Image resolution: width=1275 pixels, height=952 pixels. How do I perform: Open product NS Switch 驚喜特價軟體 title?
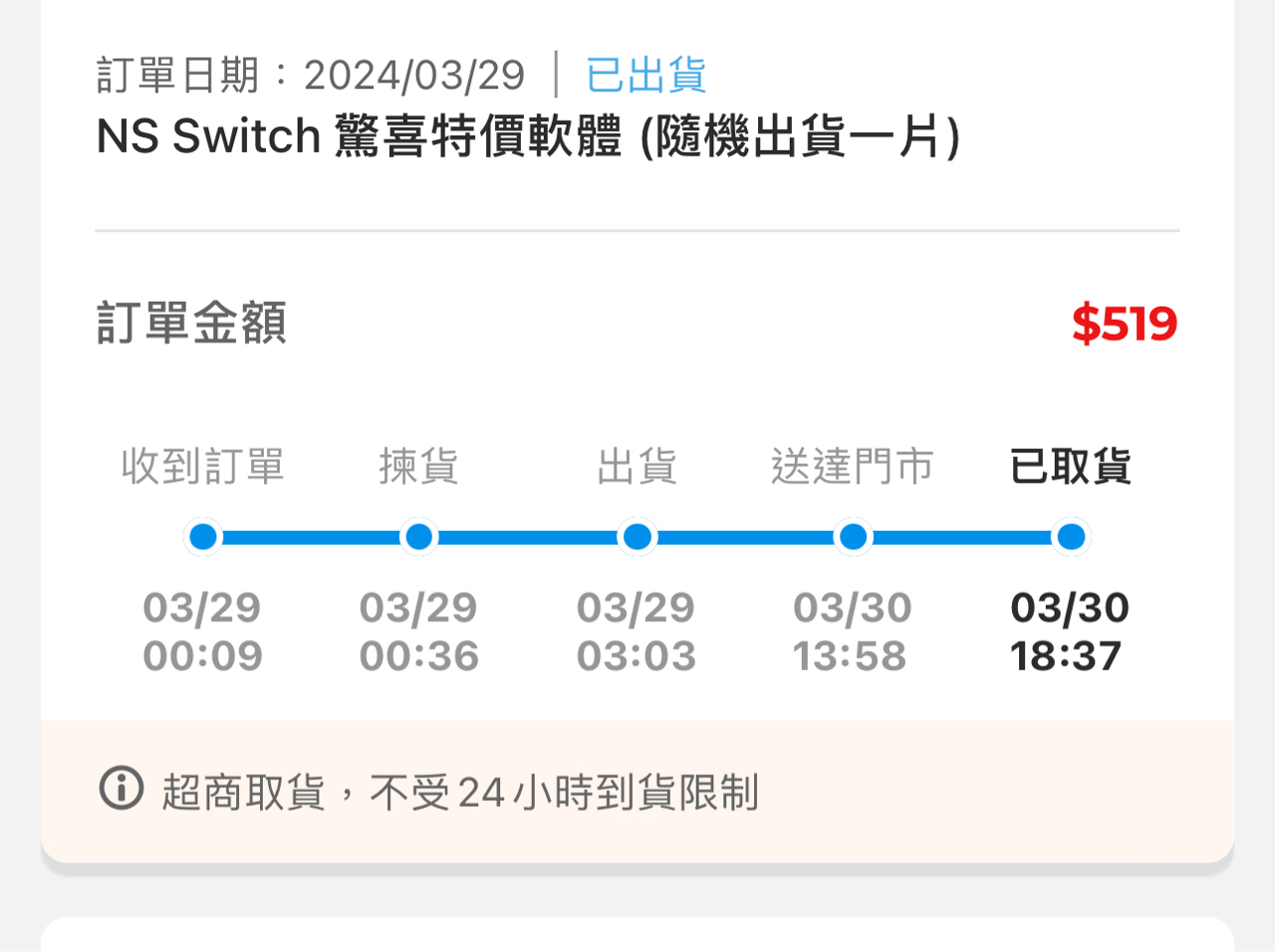pos(528,136)
